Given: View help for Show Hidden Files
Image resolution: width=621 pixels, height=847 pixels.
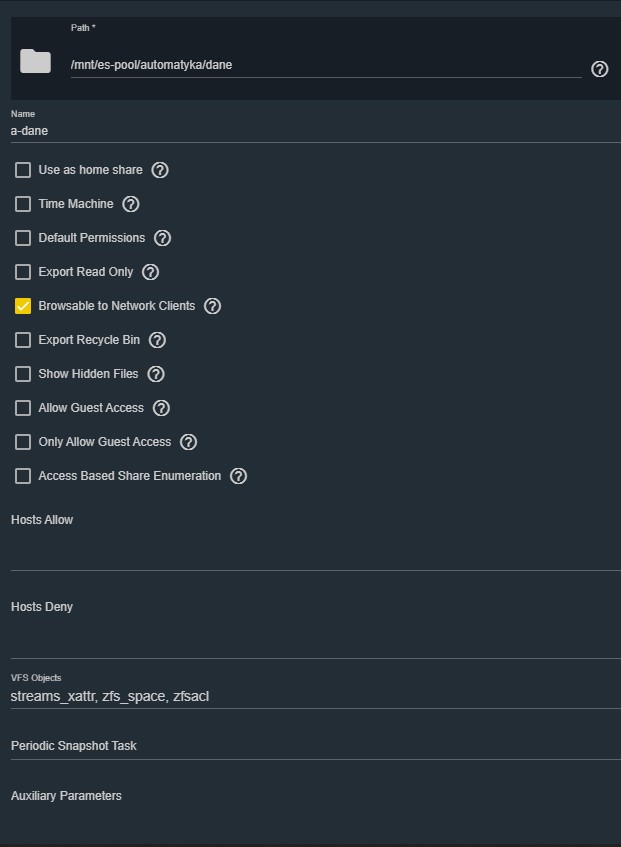Looking at the screenshot, I should pos(156,374).
